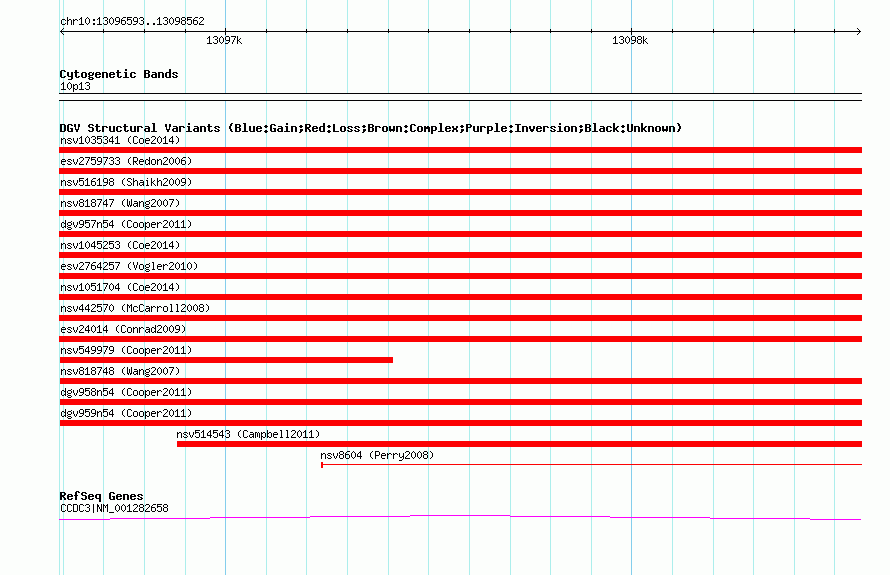Click the 10p13 band label
The height and width of the screenshot is (575, 890).
tap(75, 86)
